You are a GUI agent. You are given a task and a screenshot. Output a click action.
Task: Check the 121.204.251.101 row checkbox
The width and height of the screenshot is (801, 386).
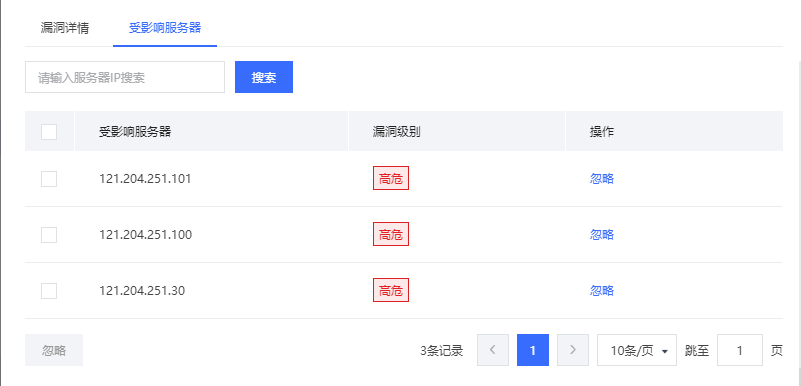point(49,179)
